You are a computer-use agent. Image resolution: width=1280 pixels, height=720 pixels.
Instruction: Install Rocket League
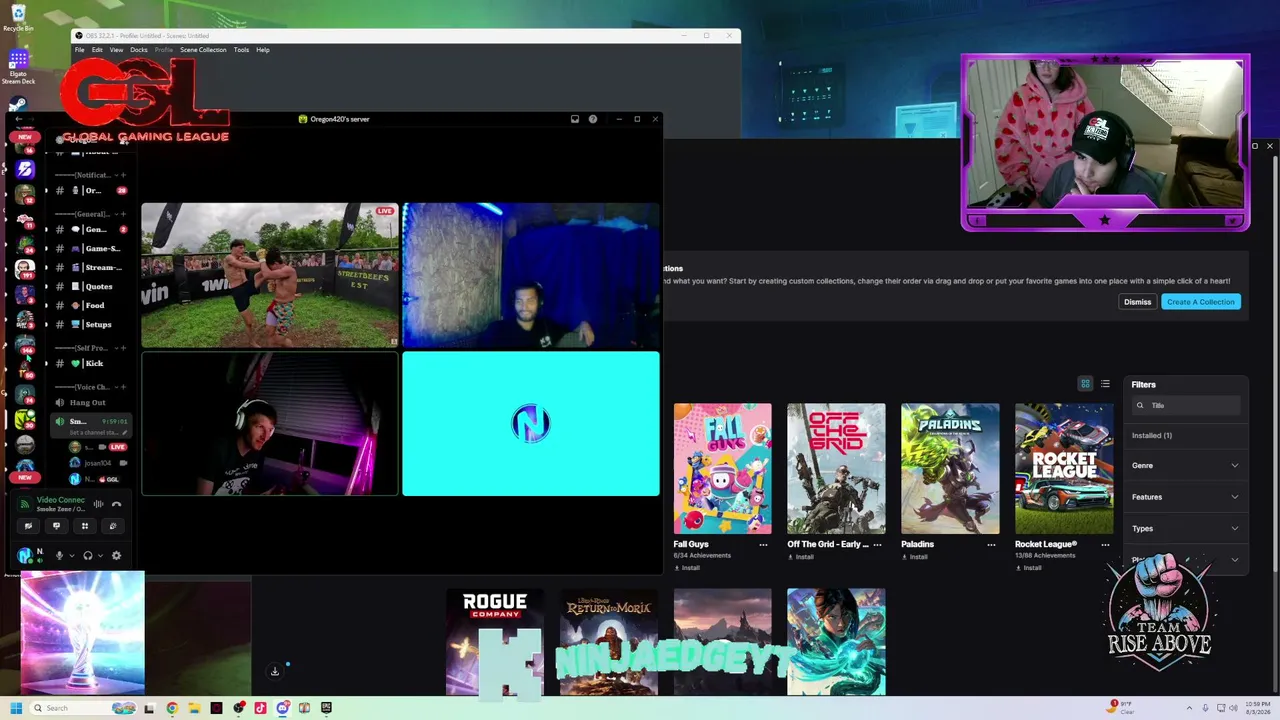coord(1029,568)
